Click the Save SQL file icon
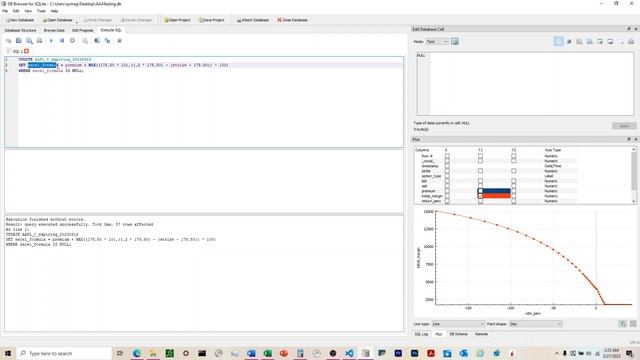The image size is (640, 360). pyautogui.click(x=29, y=41)
